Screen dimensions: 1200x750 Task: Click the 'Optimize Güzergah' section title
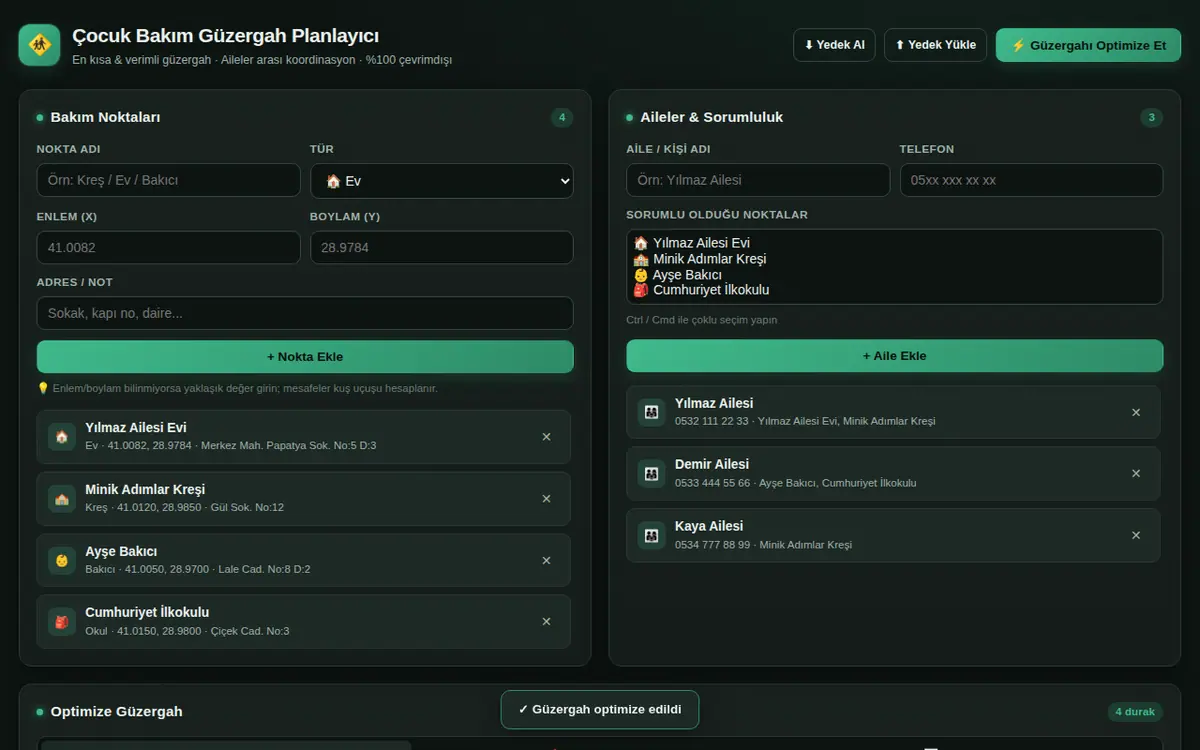117,712
